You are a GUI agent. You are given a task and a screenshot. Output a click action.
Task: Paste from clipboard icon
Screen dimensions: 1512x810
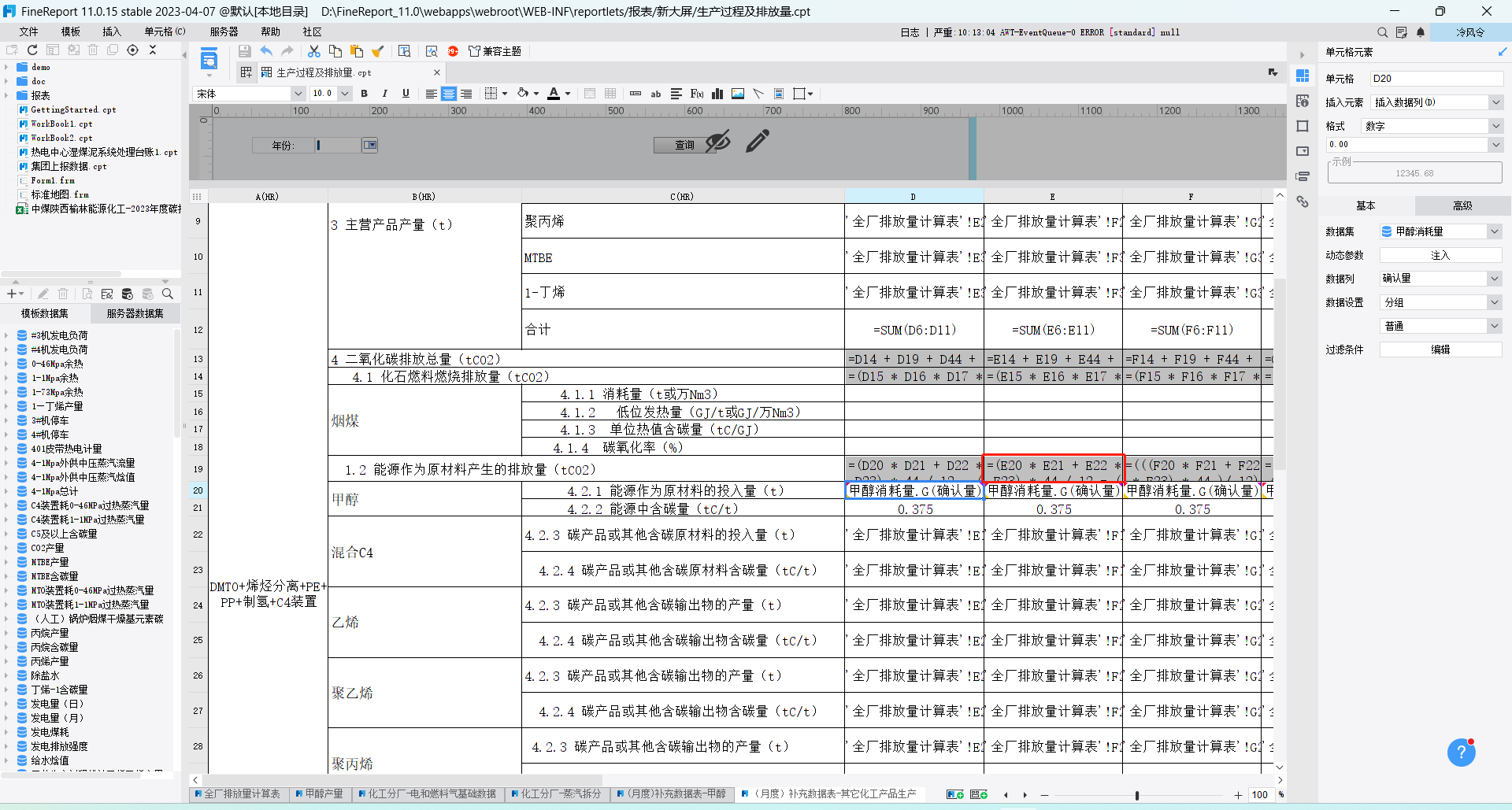[357, 51]
